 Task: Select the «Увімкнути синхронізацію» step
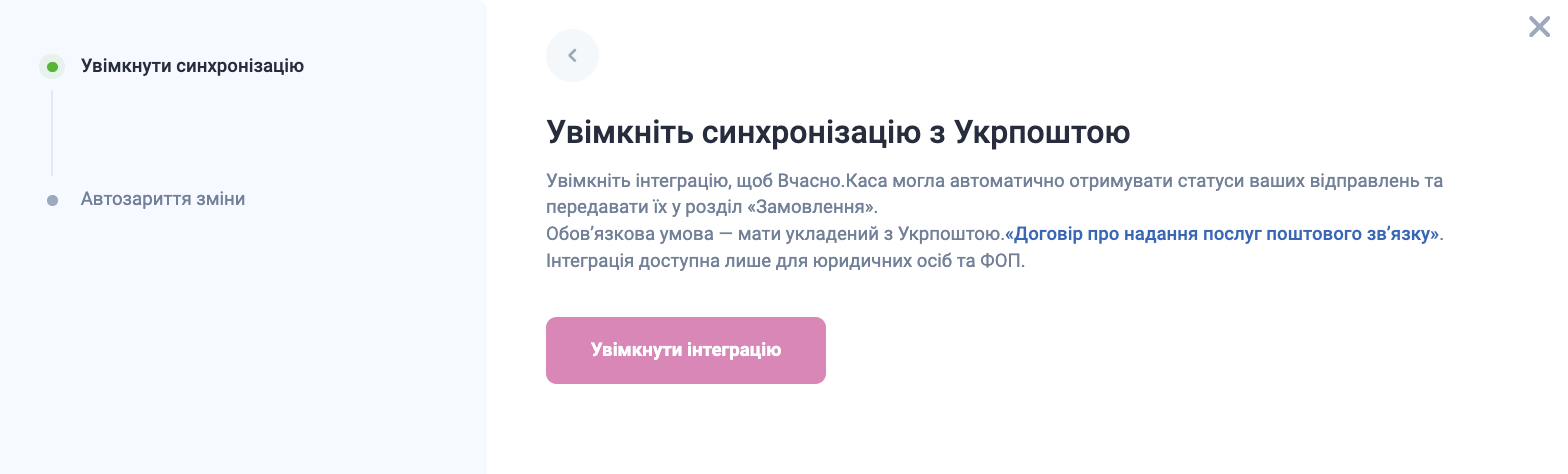(192, 67)
